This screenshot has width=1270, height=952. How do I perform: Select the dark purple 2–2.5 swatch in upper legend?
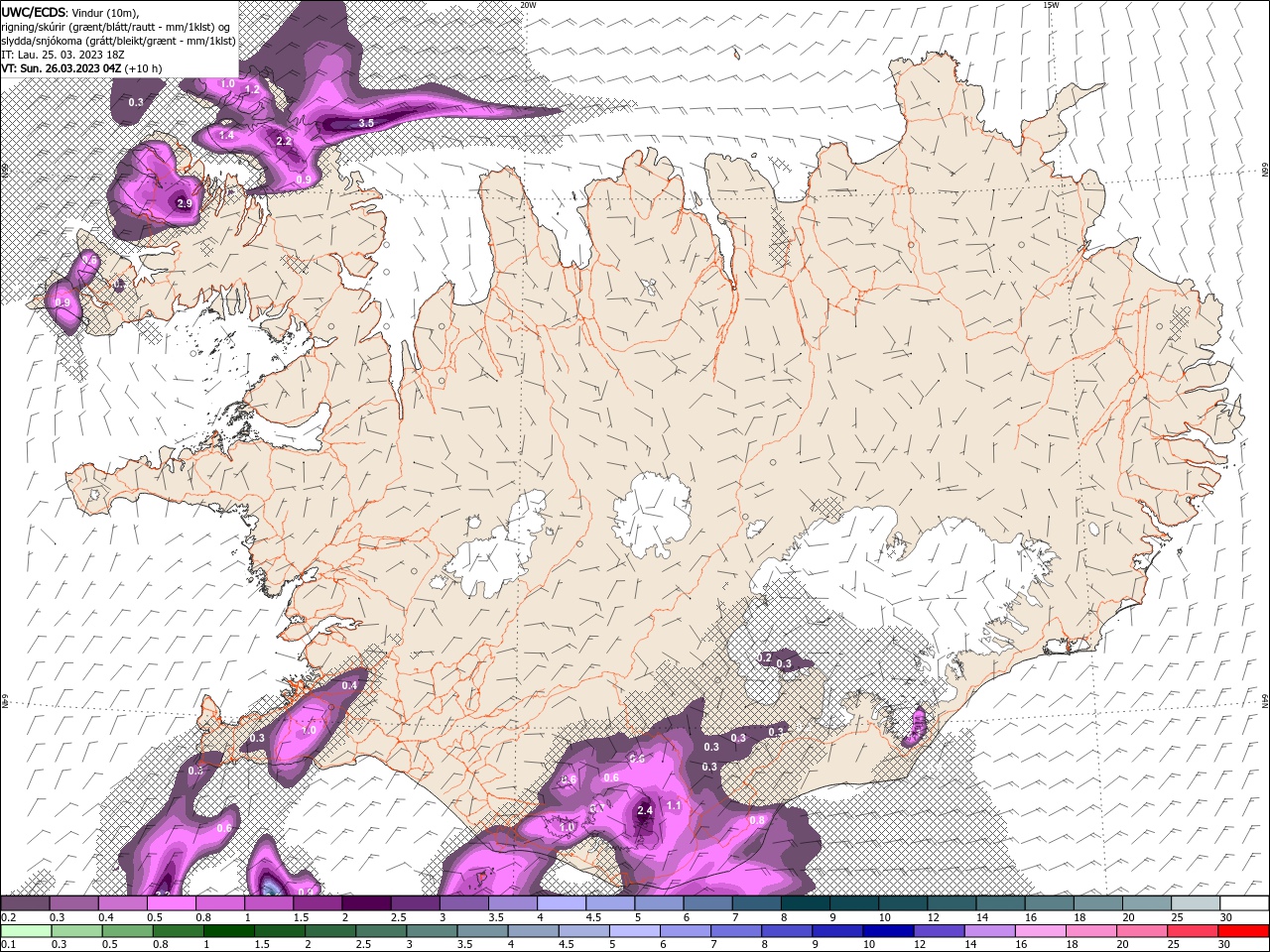tap(366, 903)
